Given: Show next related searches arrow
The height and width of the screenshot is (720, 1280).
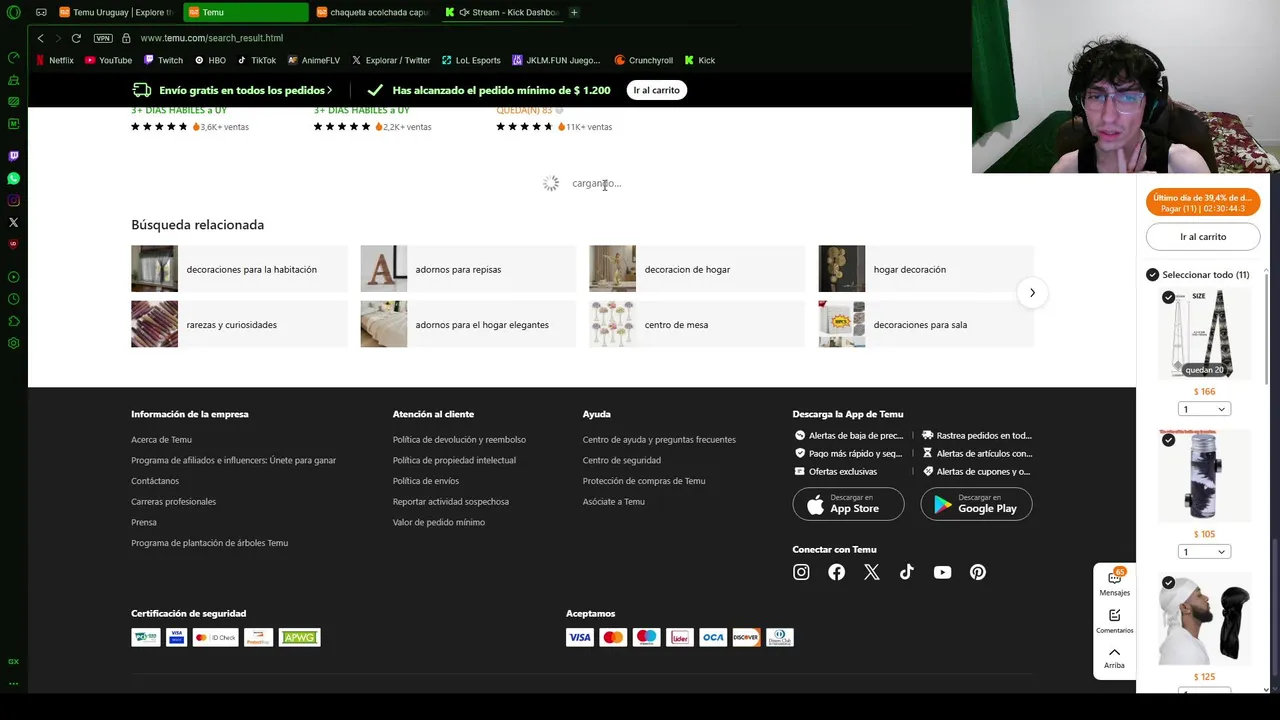Looking at the screenshot, I should click(1032, 293).
